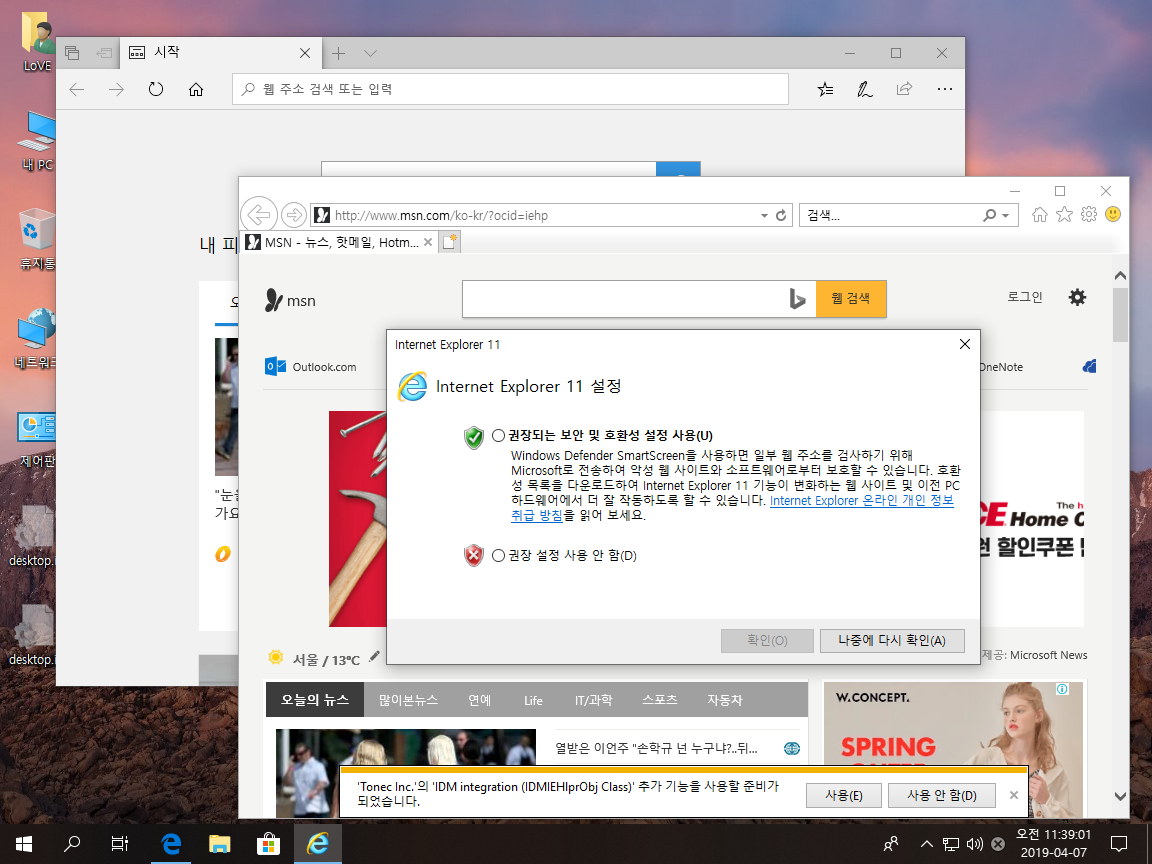Edit weather location pencil icon
The height and width of the screenshot is (864, 1152).
(375, 656)
